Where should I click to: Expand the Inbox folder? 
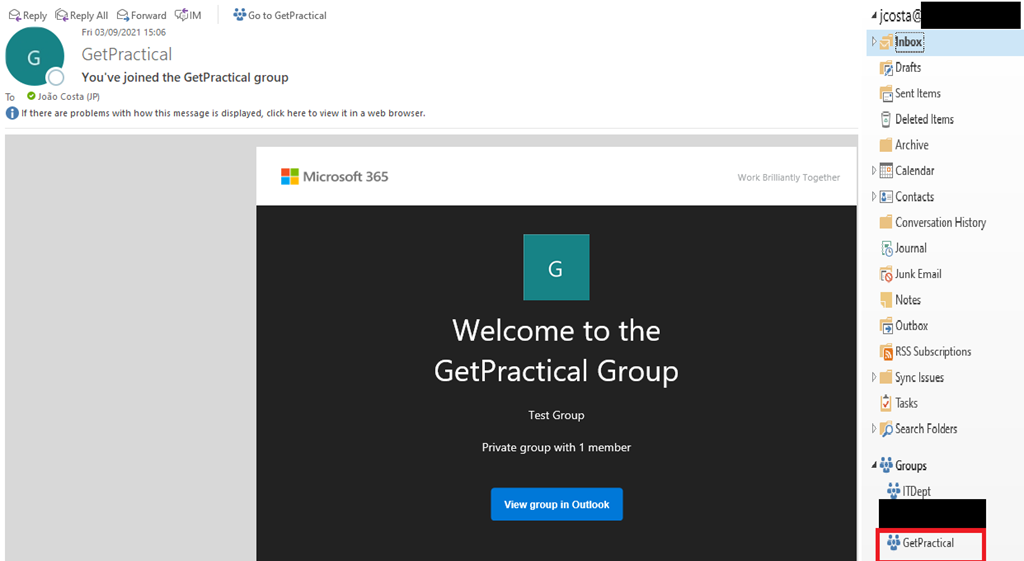pyautogui.click(x=874, y=42)
